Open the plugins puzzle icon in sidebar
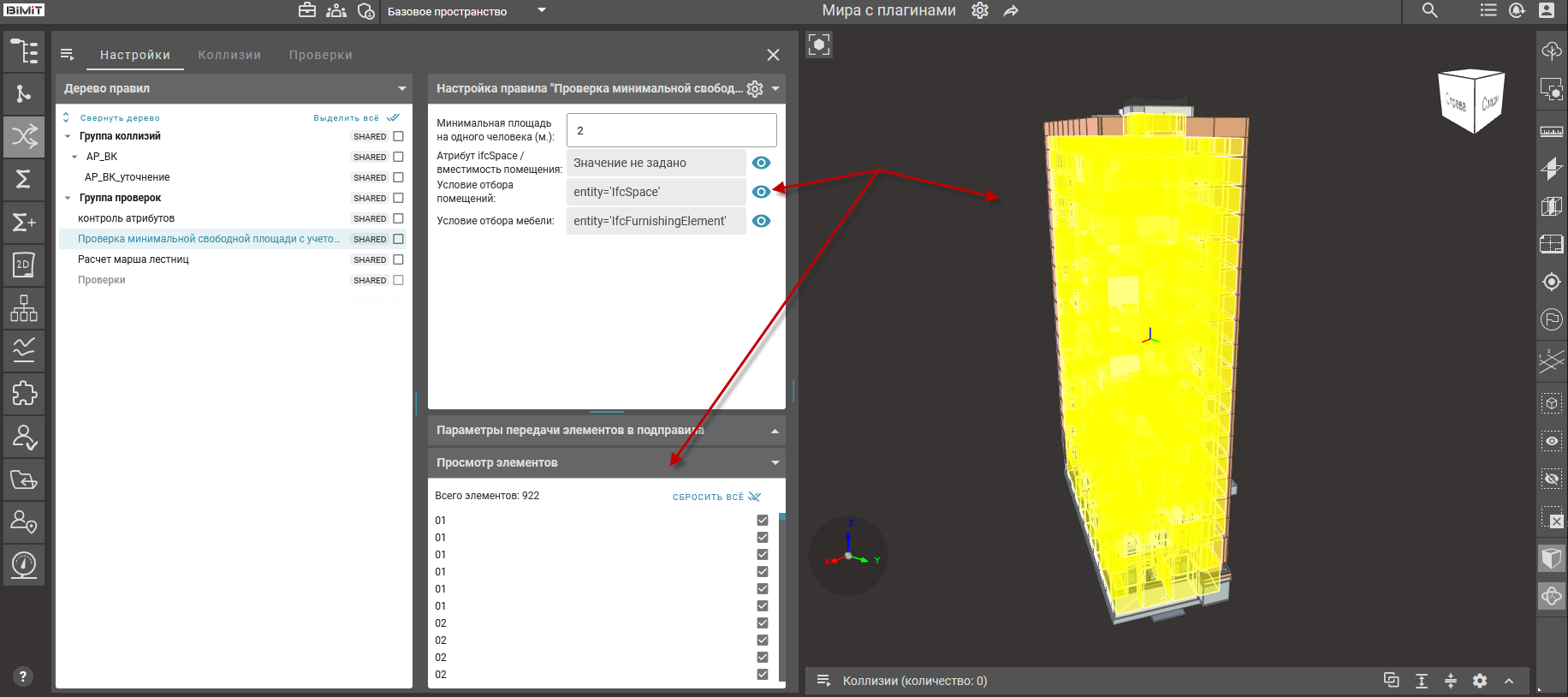 tap(24, 393)
